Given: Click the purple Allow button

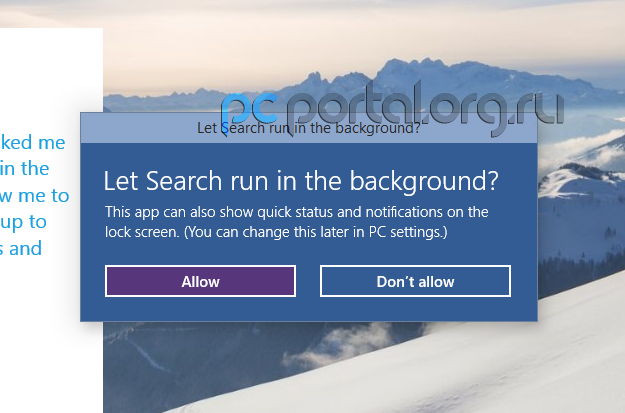Looking at the screenshot, I should click(200, 281).
